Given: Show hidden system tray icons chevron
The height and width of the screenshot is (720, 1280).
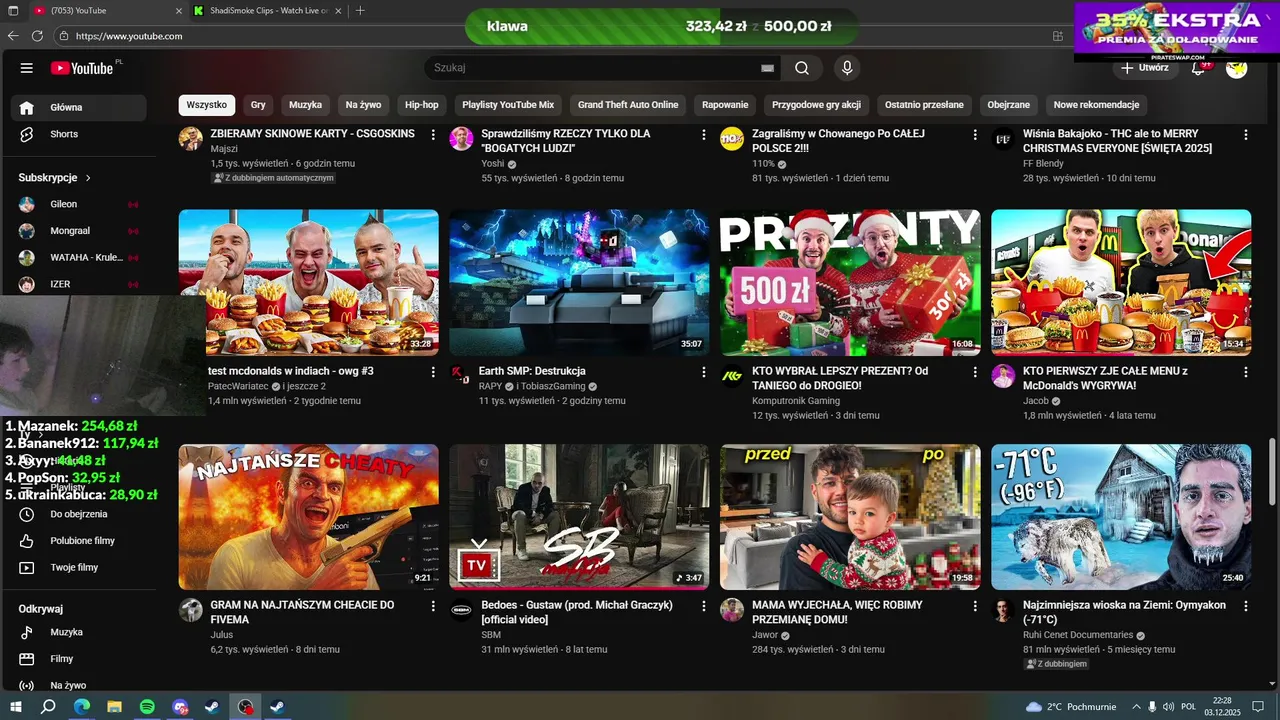Looking at the screenshot, I should [x=1136, y=707].
